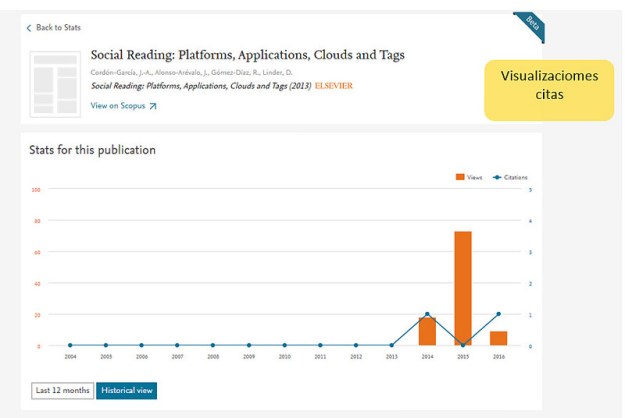Click the 2015 views bar

click(463, 288)
